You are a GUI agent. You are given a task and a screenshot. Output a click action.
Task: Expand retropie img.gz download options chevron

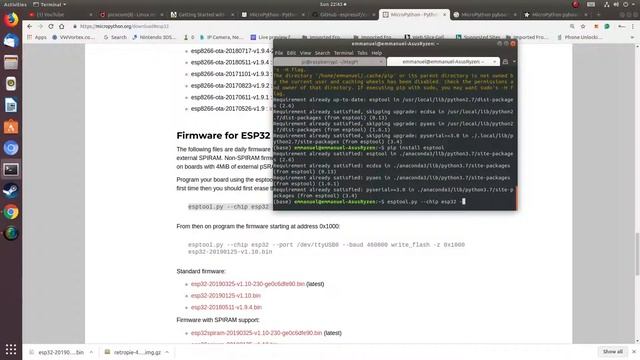167,352
